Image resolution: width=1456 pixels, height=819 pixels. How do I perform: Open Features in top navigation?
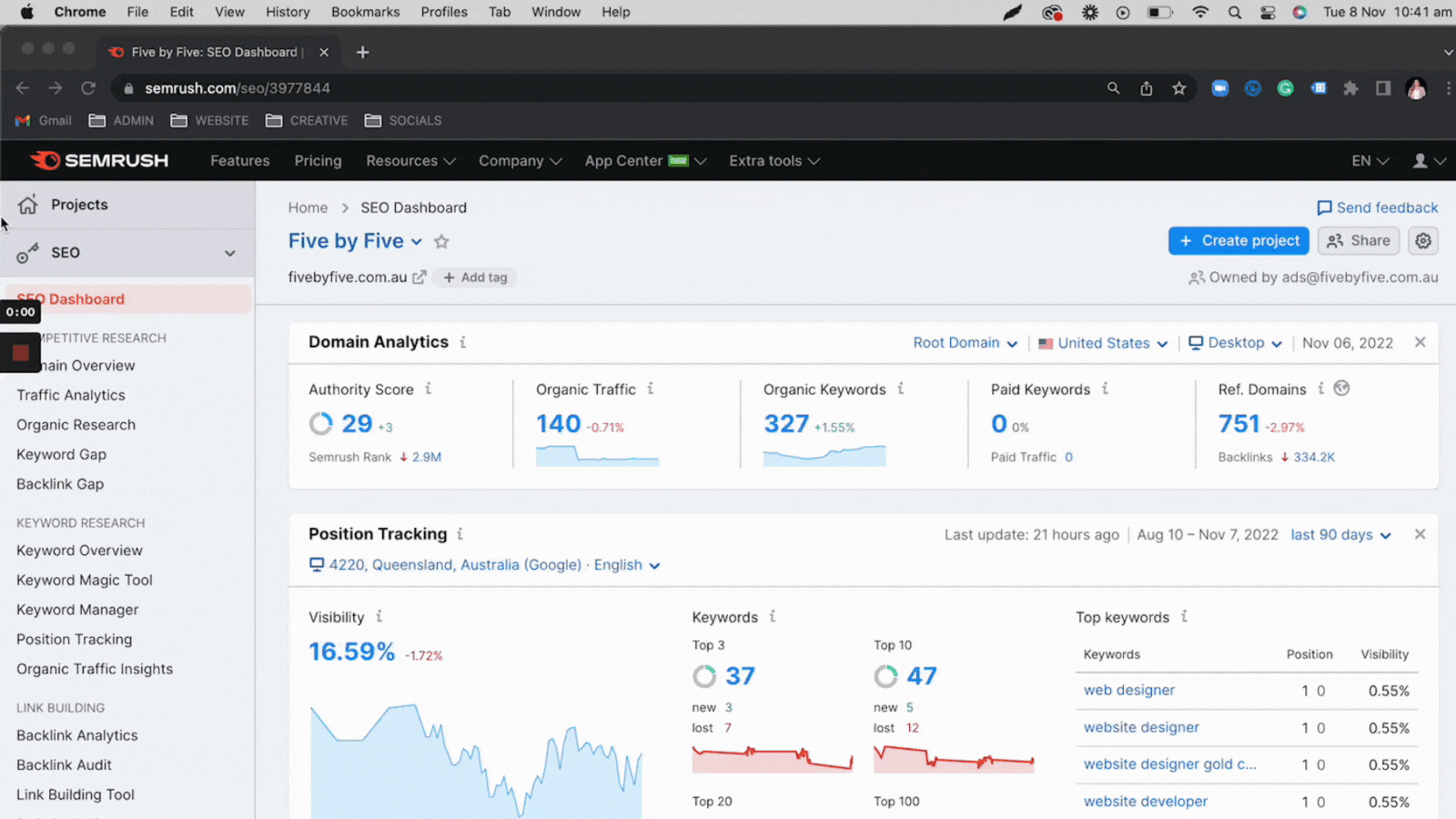point(240,160)
